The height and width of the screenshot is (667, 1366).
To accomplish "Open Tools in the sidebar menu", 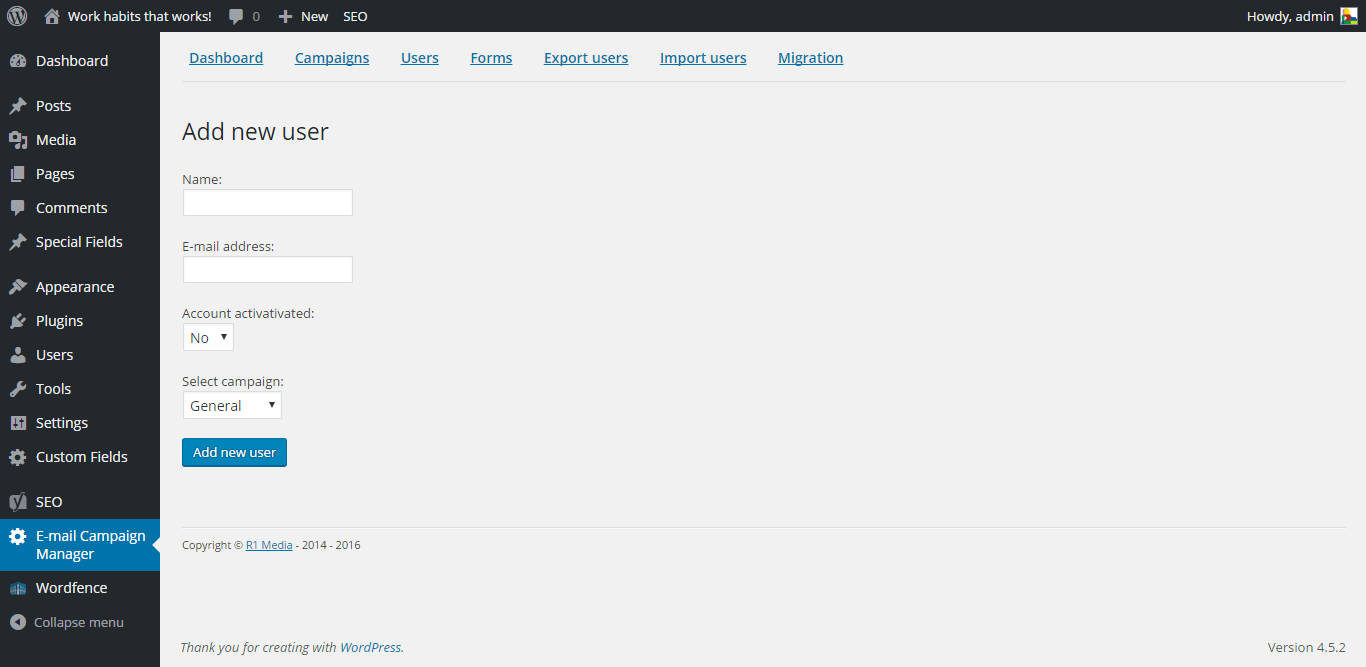I will pos(53,389).
